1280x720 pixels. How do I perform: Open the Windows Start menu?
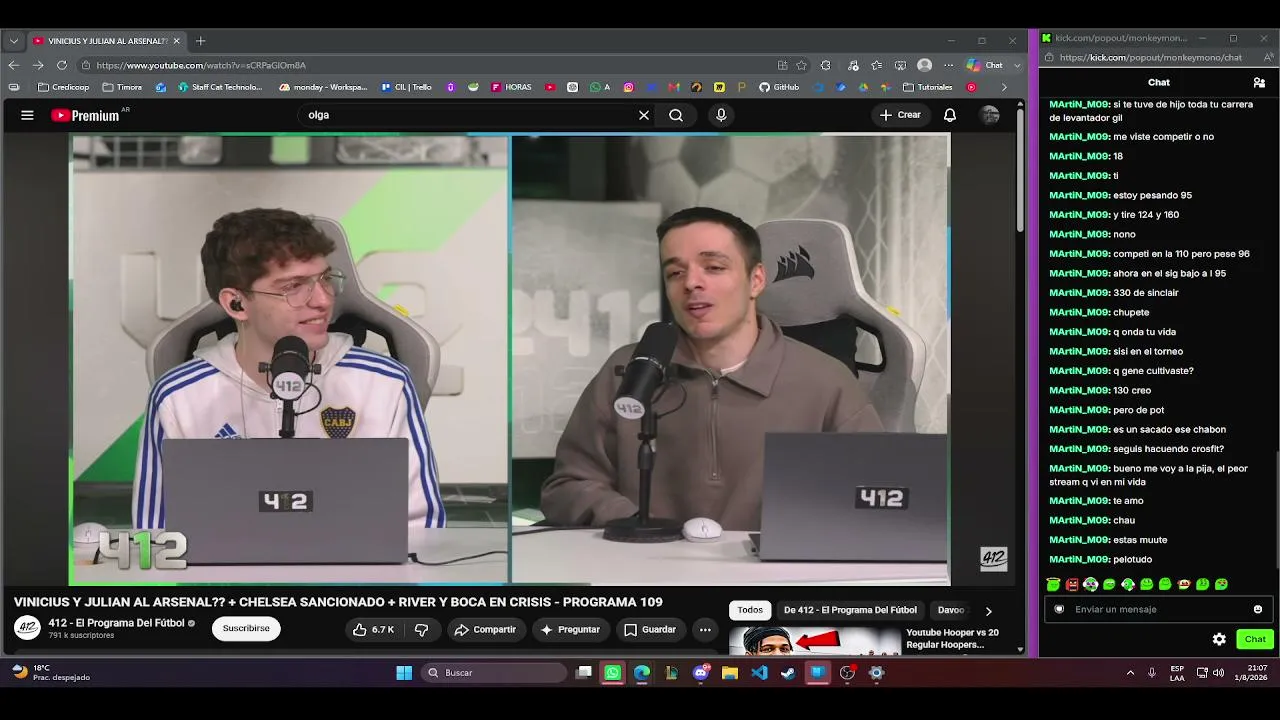pos(404,673)
